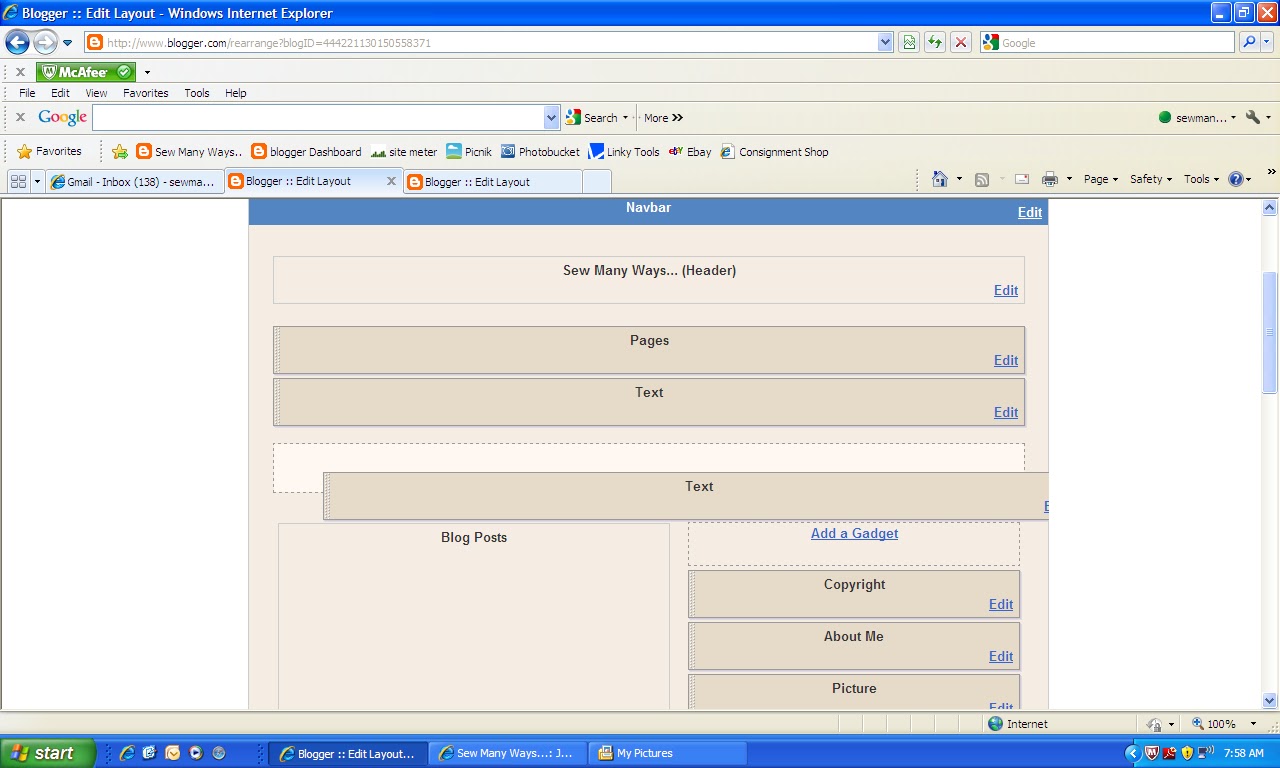Open the Favorites menu
This screenshot has width=1280, height=768.
(x=145, y=92)
